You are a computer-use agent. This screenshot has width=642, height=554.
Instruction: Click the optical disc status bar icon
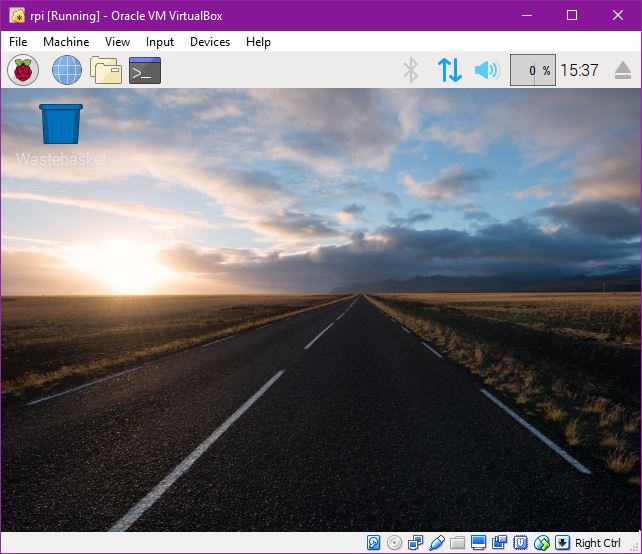coord(395,543)
